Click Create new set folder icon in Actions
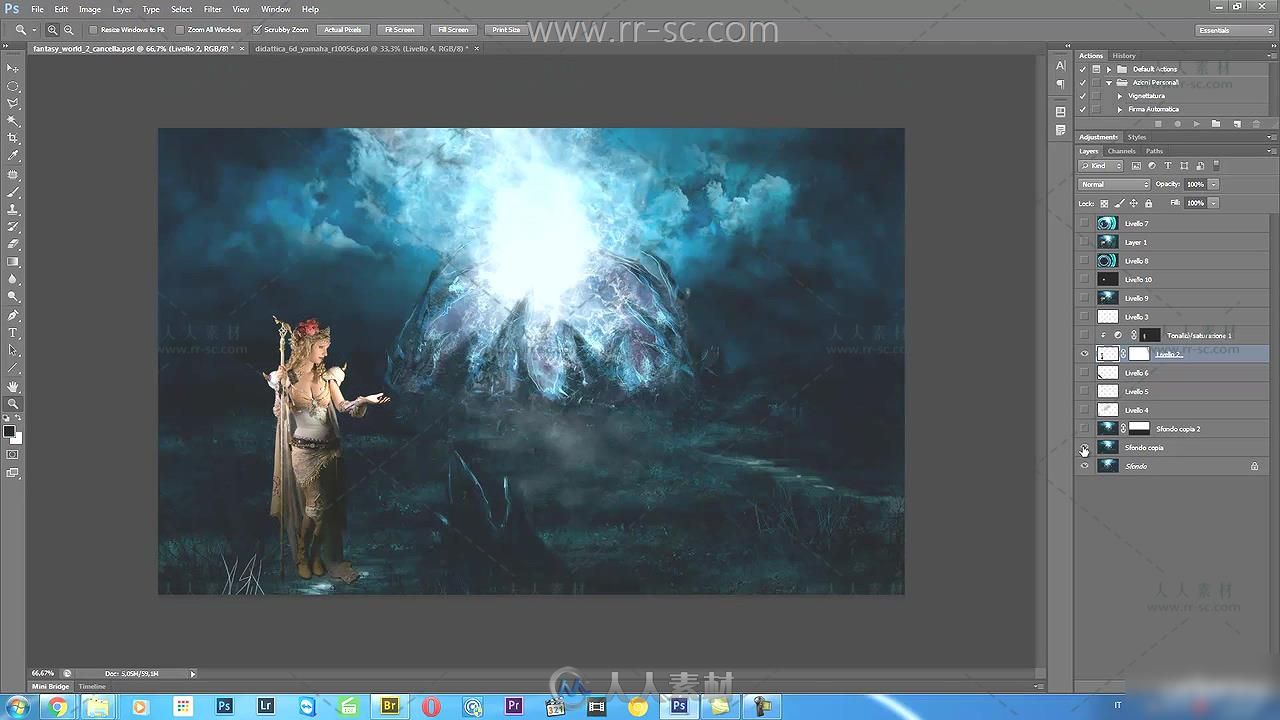 tap(1216, 124)
